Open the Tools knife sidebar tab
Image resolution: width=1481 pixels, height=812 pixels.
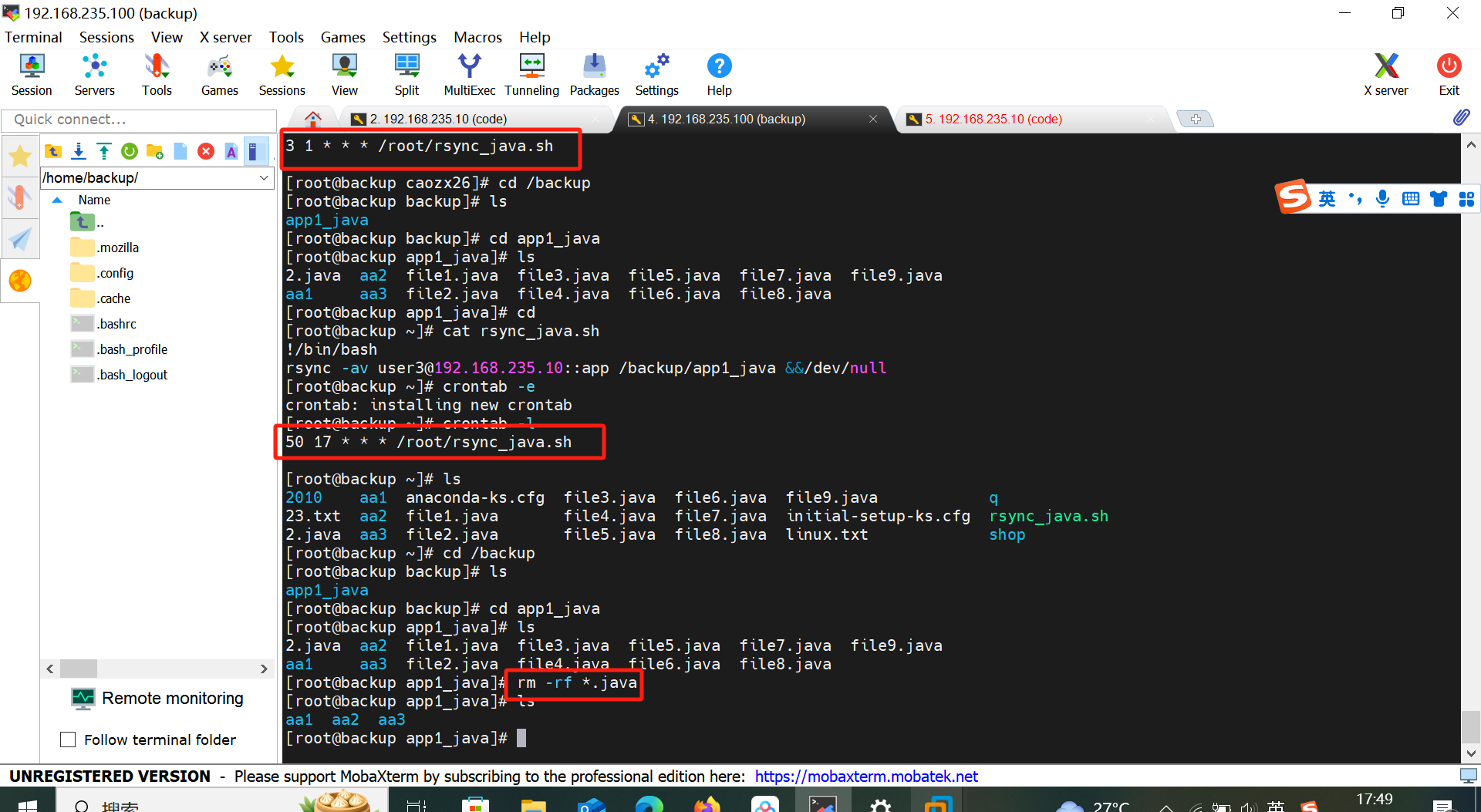[20, 197]
